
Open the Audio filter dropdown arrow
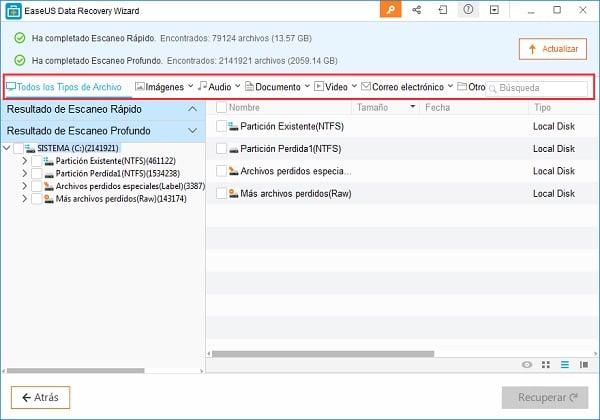pyautogui.click(x=238, y=86)
